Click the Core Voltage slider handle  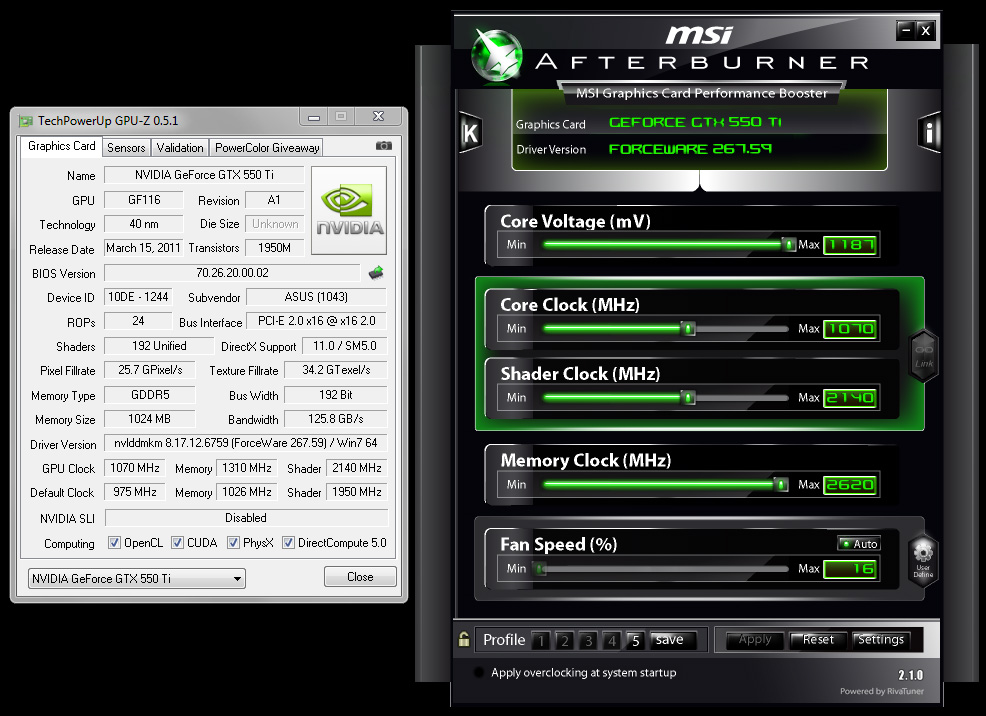coord(789,245)
